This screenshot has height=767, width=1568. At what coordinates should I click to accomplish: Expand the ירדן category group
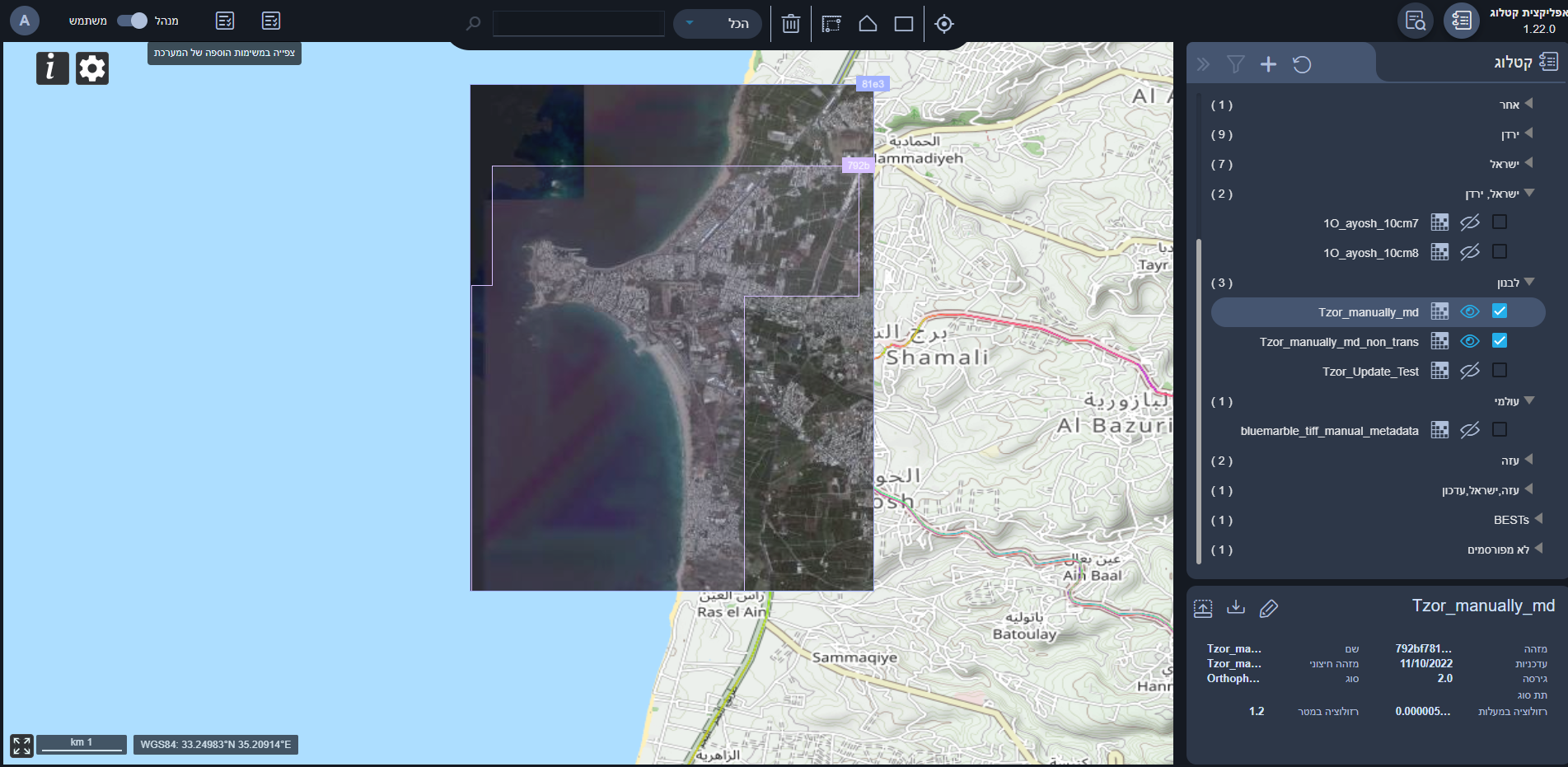(x=1530, y=133)
